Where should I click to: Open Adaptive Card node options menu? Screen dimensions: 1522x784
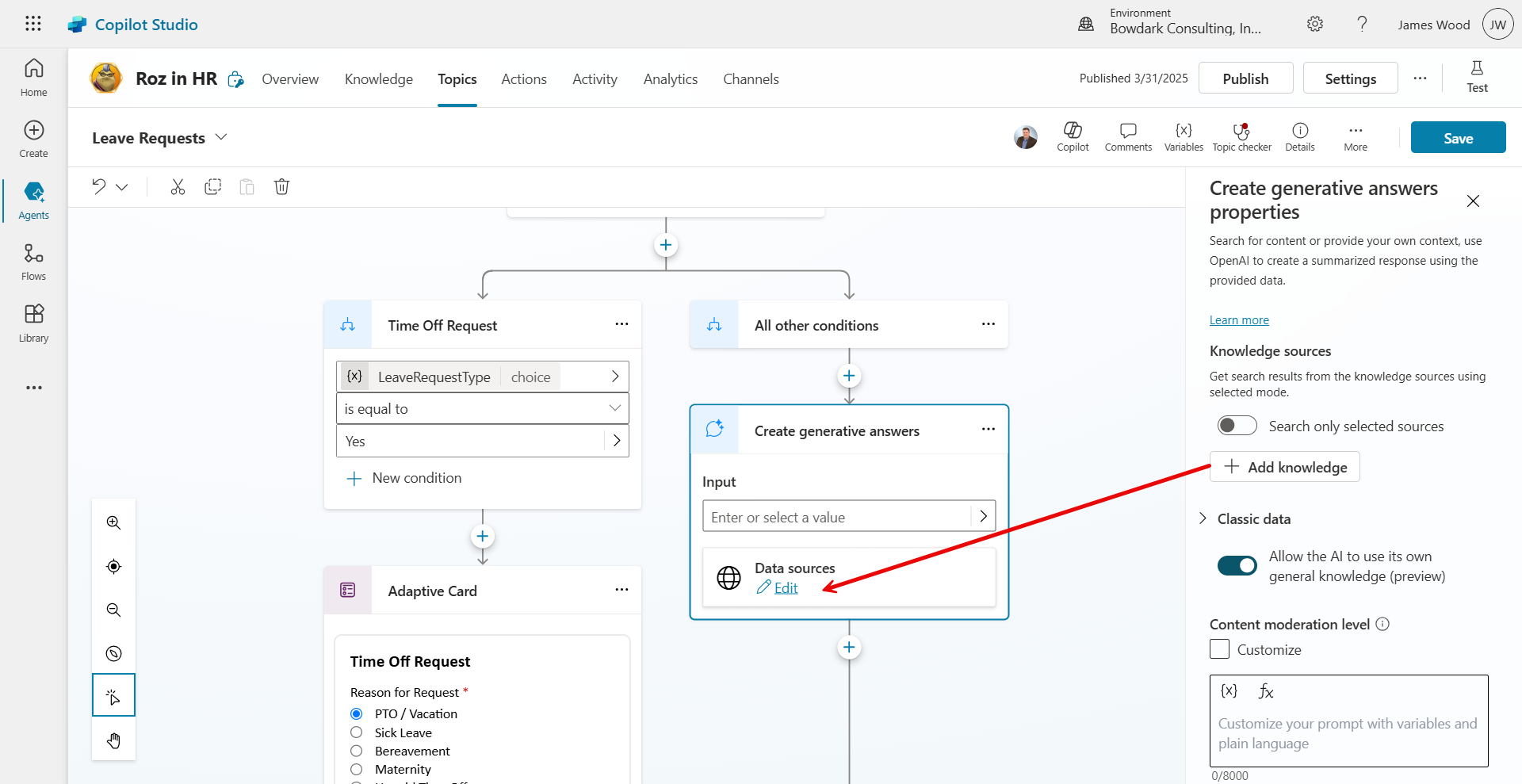[x=621, y=589]
